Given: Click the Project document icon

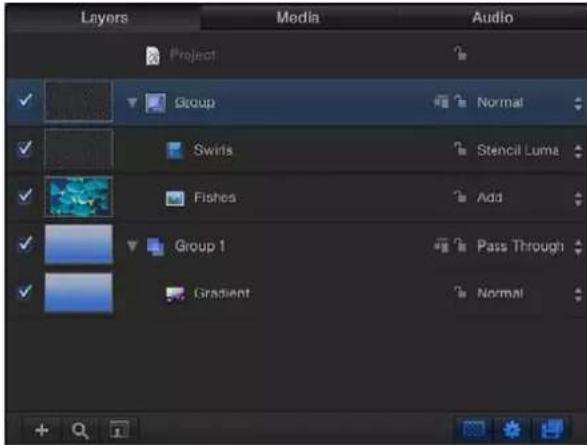Looking at the screenshot, I should coord(153,55).
